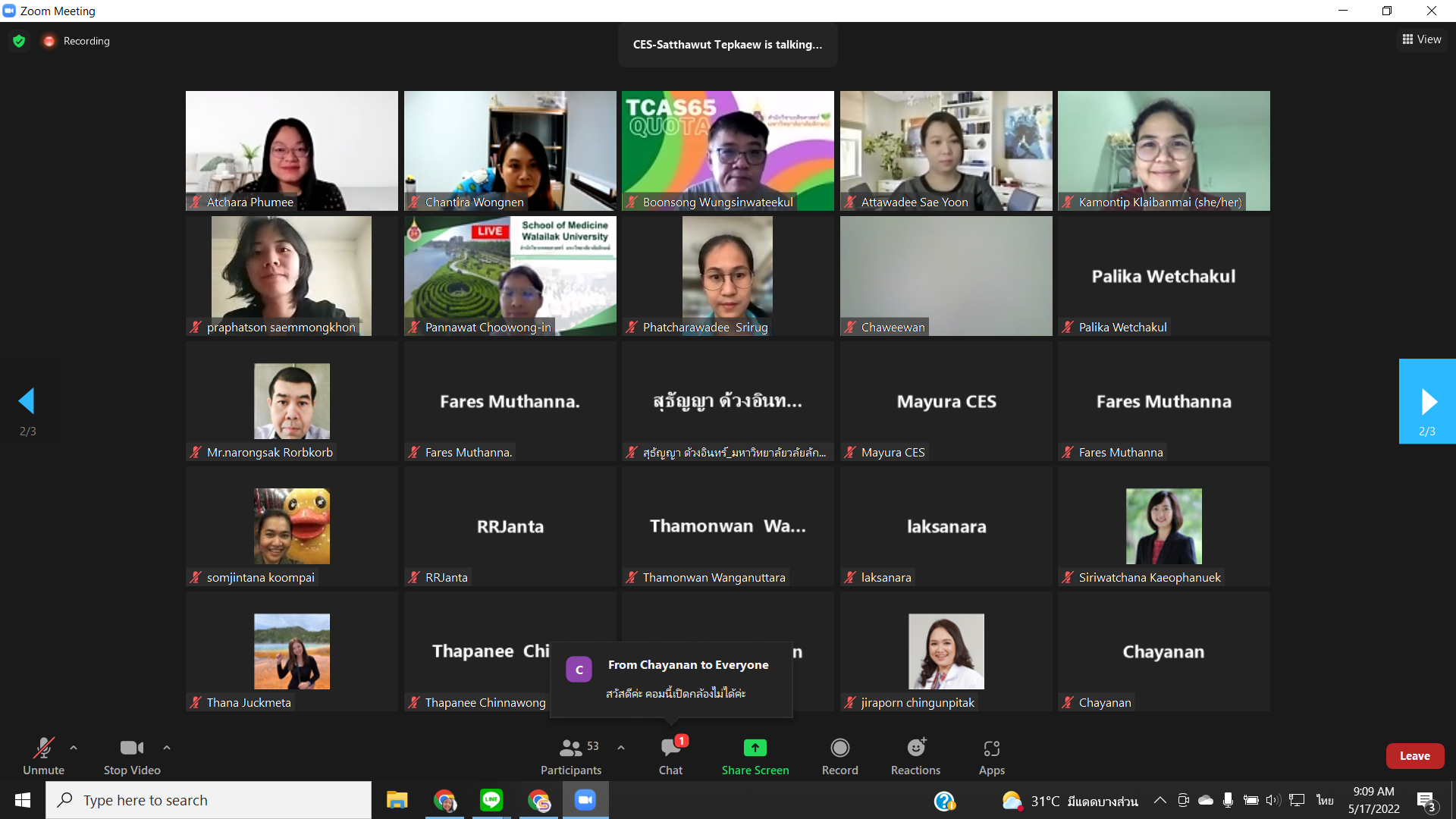Click the Share Screen icon

click(755, 748)
